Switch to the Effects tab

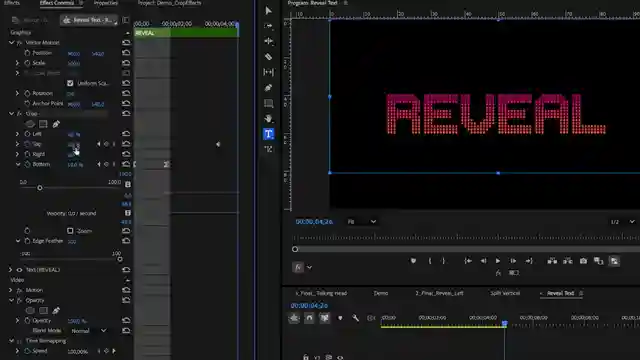11,3
